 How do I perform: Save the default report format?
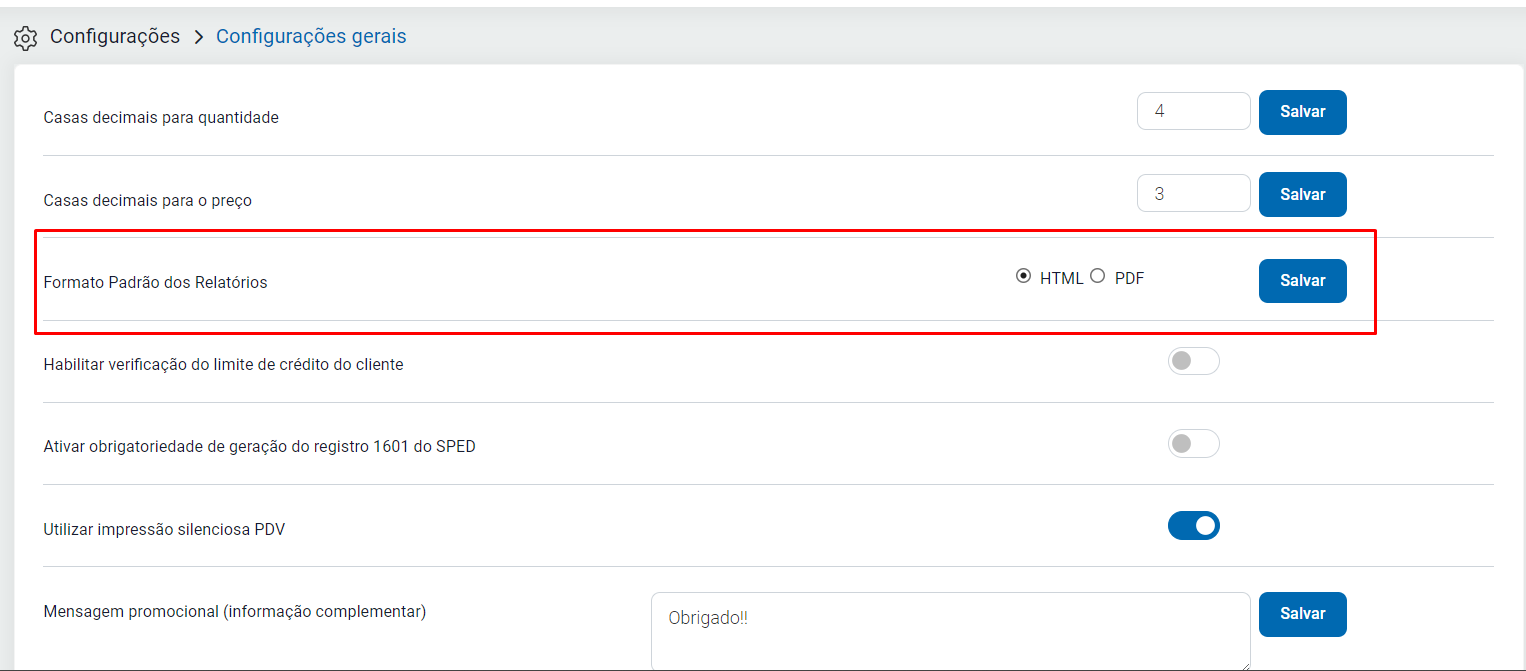click(x=1302, y=281)
